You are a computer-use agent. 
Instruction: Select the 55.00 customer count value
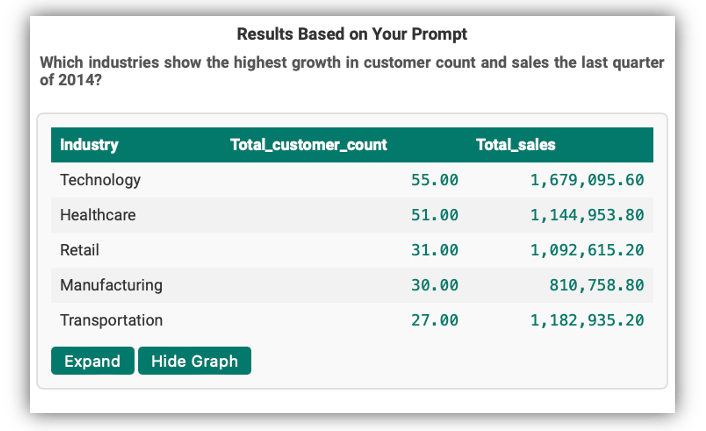tap(434, 180)
